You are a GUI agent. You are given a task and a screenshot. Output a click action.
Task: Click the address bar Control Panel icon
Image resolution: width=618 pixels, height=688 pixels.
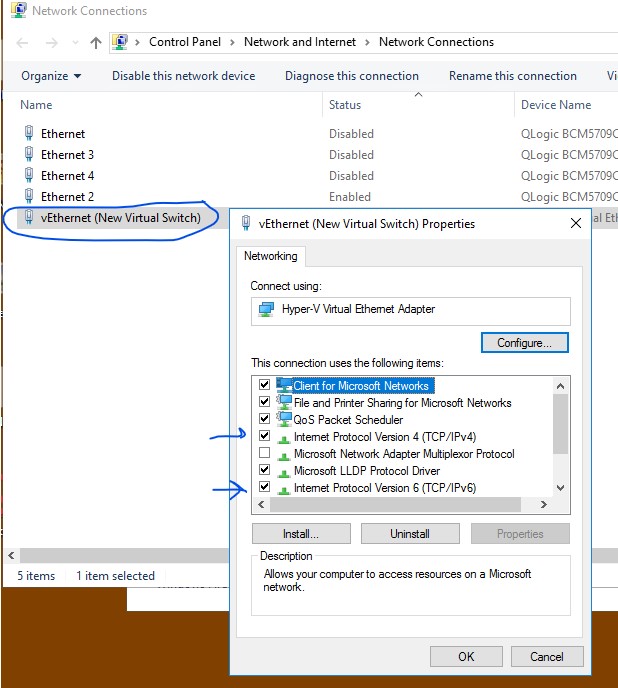point(120,42)
